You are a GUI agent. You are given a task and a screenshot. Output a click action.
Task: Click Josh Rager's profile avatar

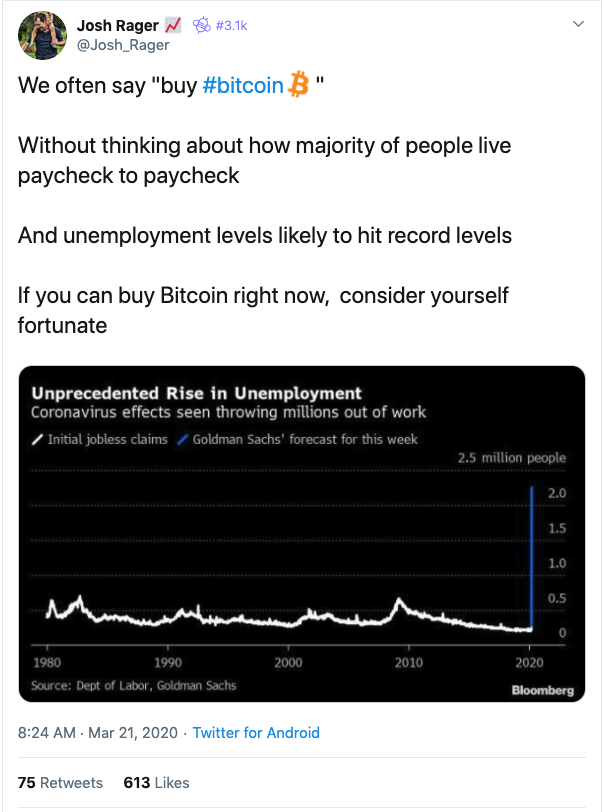pyautogui.click(x=42, y=36)
